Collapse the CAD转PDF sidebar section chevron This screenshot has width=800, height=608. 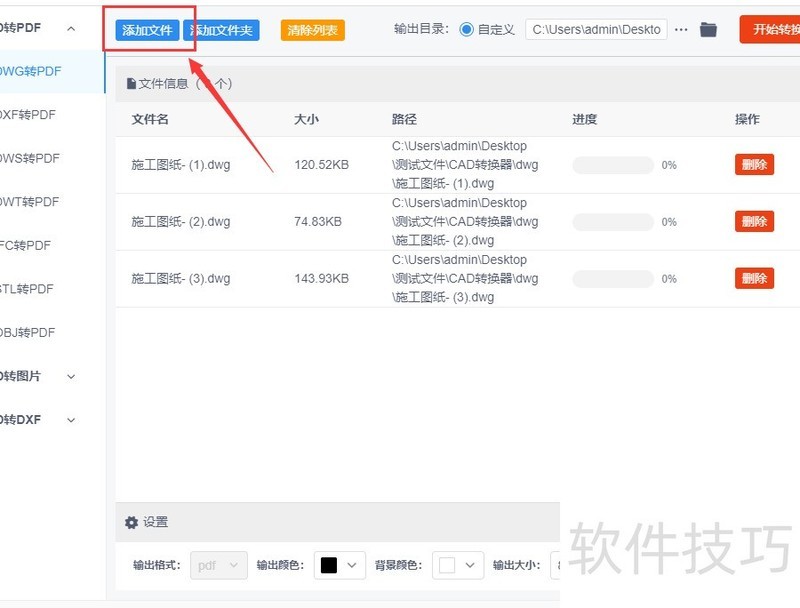[71, 29]
